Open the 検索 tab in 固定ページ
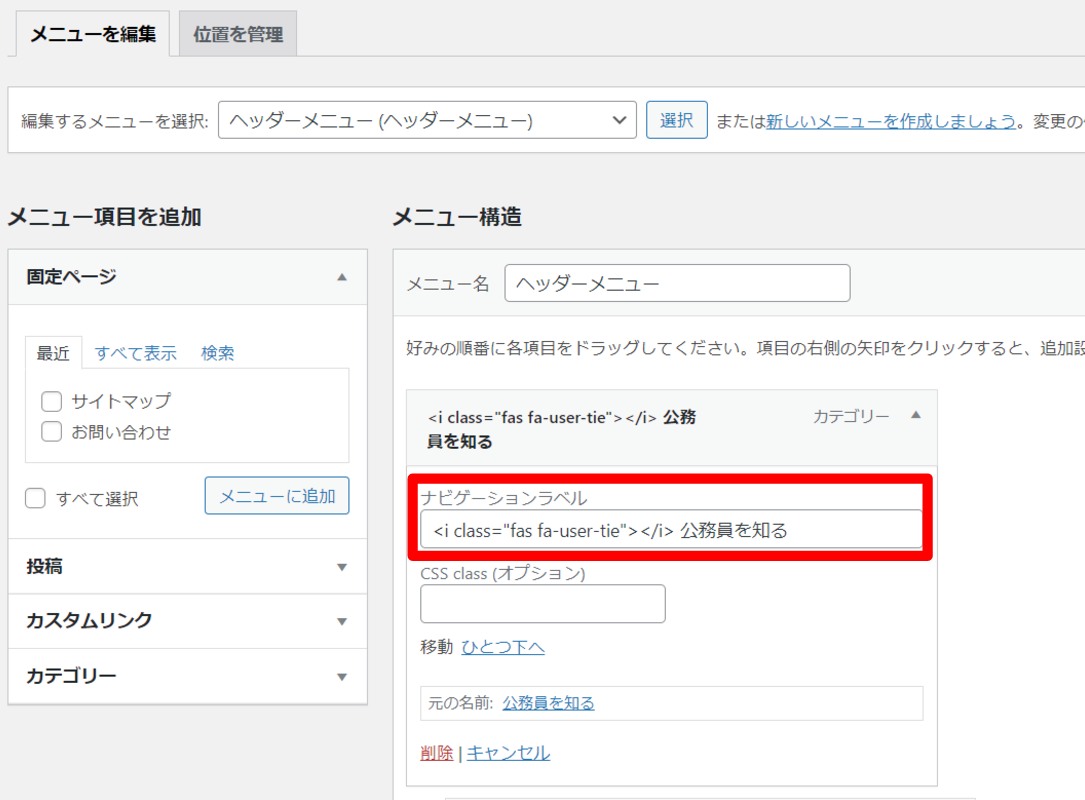This screenshot has width=1085, height=800. point(217,353)
